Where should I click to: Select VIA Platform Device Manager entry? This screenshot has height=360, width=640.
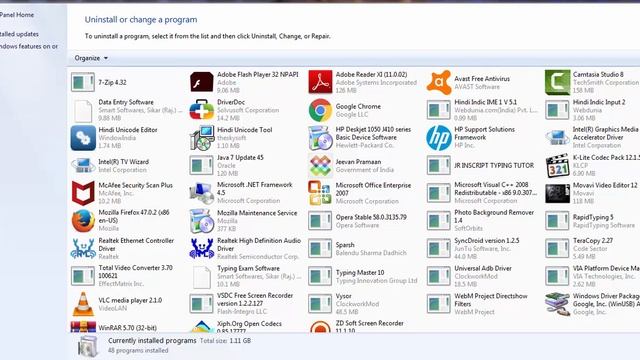coord(592,276)
